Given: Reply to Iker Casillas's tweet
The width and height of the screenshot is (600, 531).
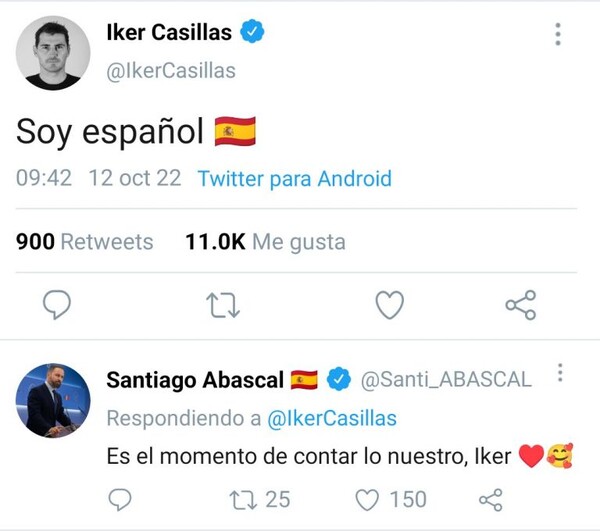Looking at the screenshot, I should pyautogui.click(x=57, y=305).
